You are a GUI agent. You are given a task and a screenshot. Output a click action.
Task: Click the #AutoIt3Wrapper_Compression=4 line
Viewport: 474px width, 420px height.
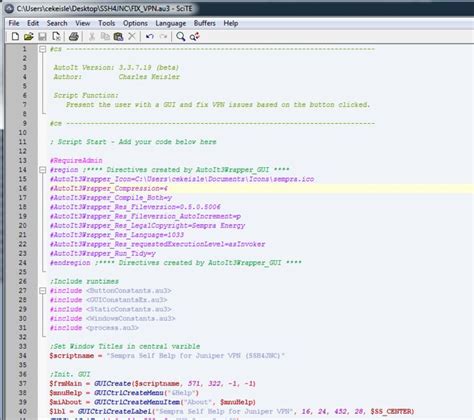109,188
